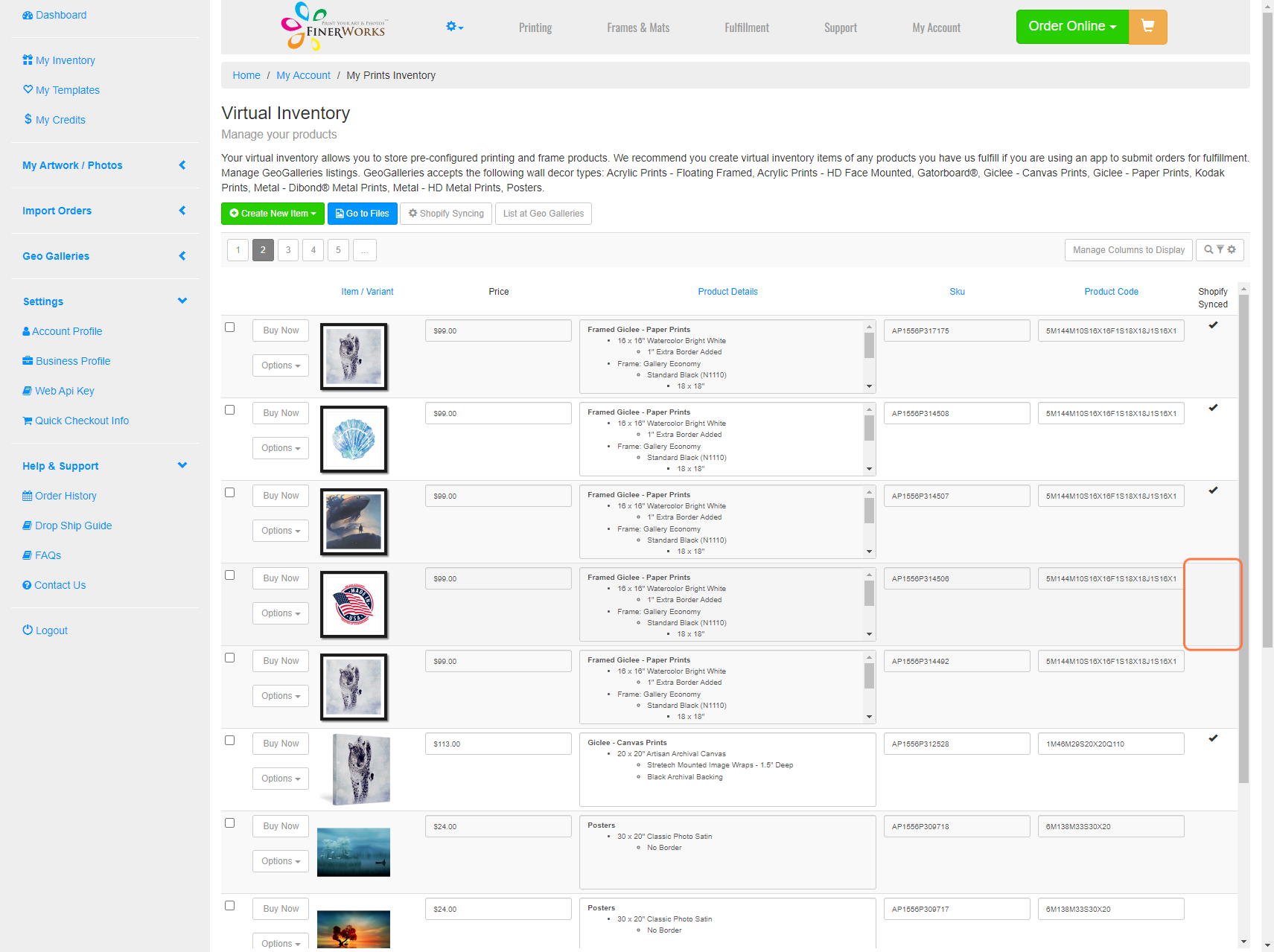
Task: Open the FAQs page
Action: pos(42,555)
